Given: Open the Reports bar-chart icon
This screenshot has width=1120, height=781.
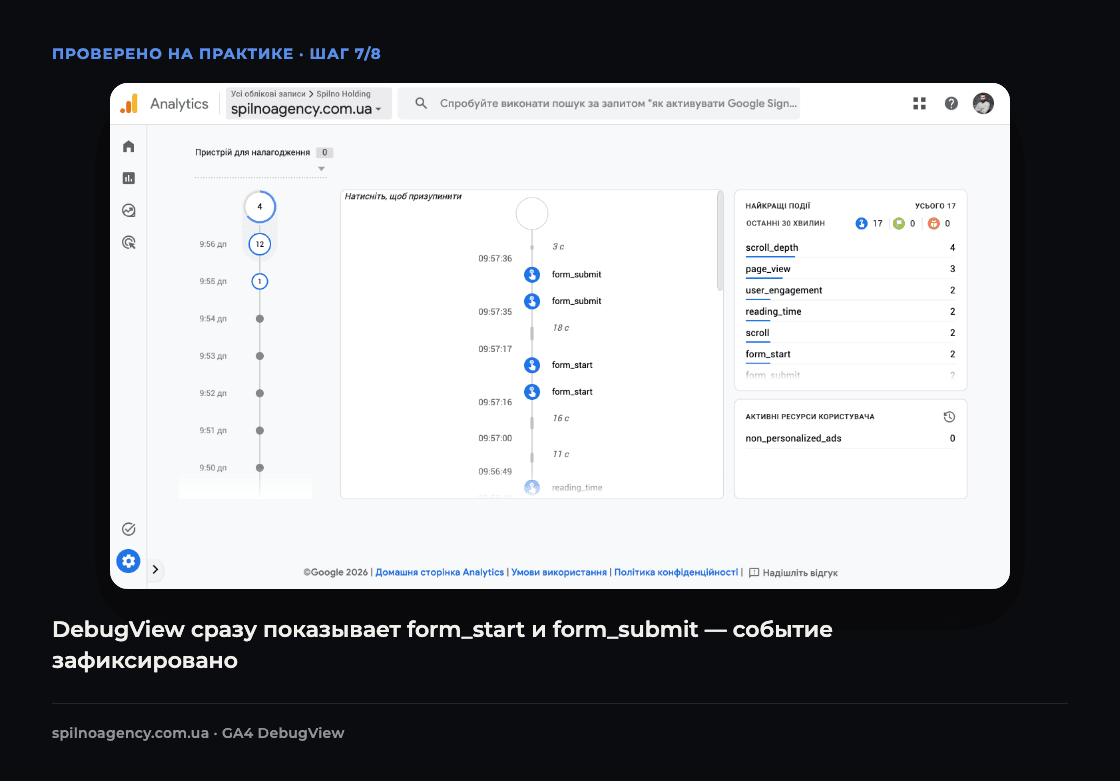Looking at the screenshot, I should click(x=129, y=178).
